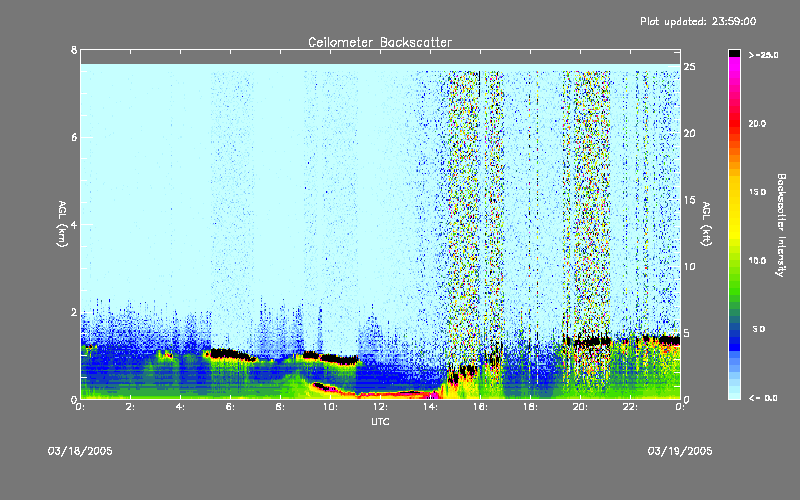The height and width of the screenshot is (500, 800).
Task: Click the 2 km tick label on left axis
Action: click(74, 312)
